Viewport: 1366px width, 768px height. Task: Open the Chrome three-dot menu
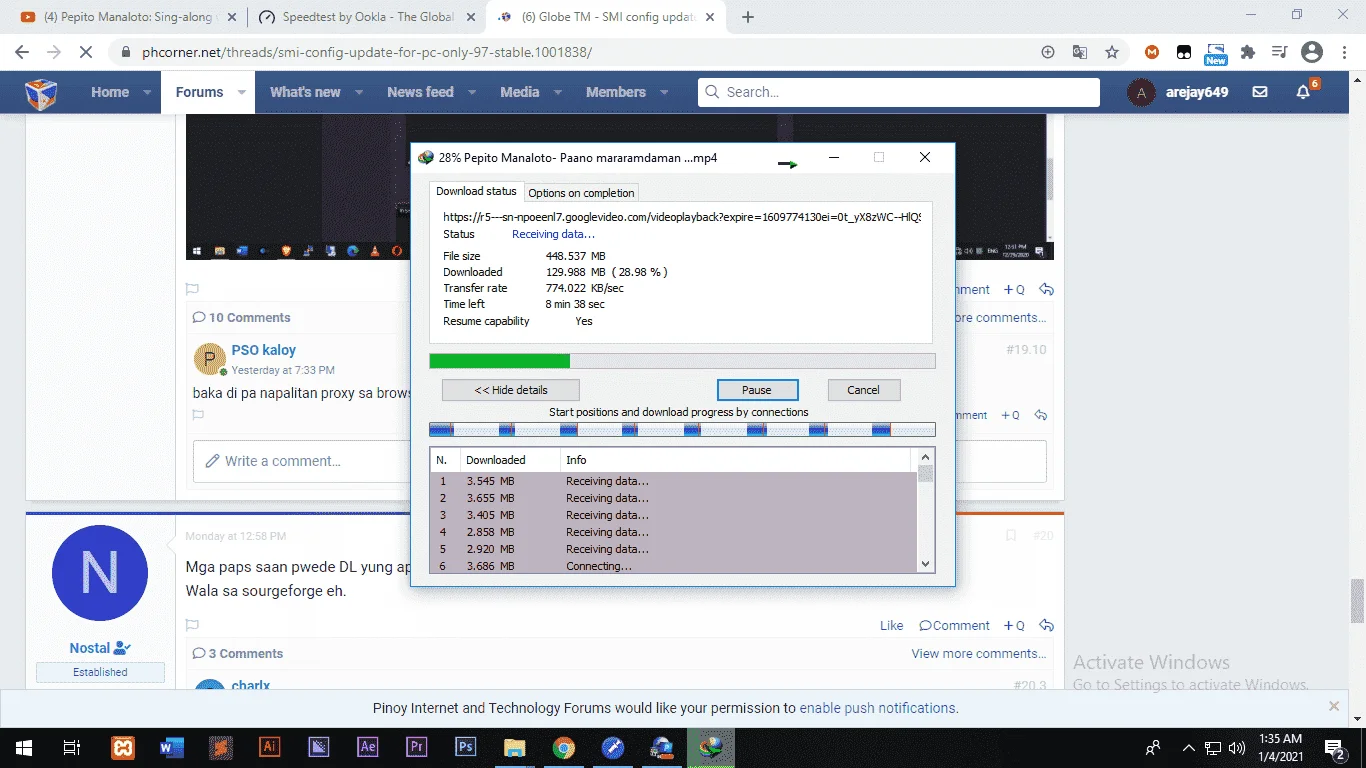(x=1344, y=52)
